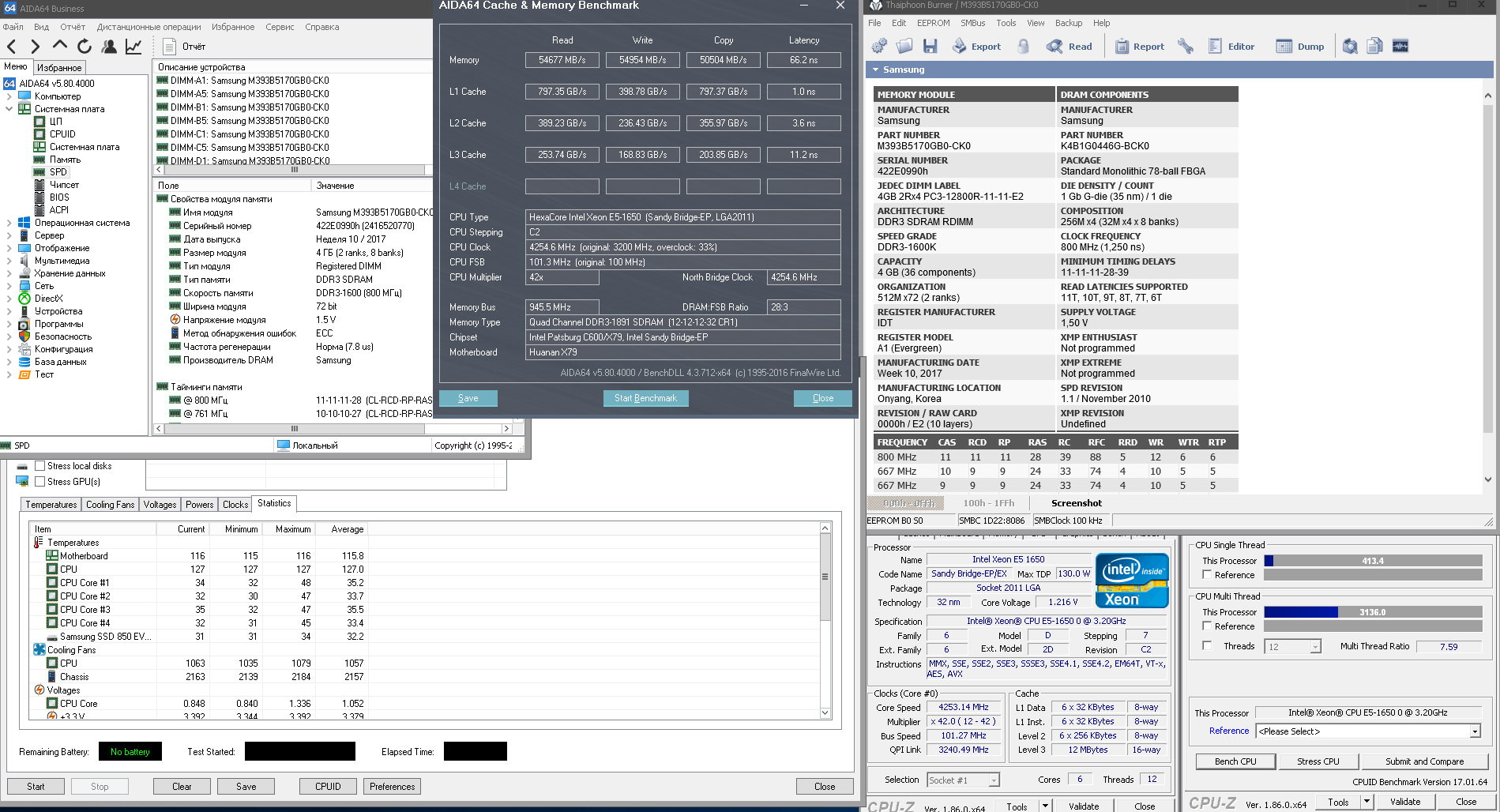The height and width of the screenshot is (812, 1500).
Task: Open the reference processor Please Select dropdown
Action: (x=1475, y=731)
